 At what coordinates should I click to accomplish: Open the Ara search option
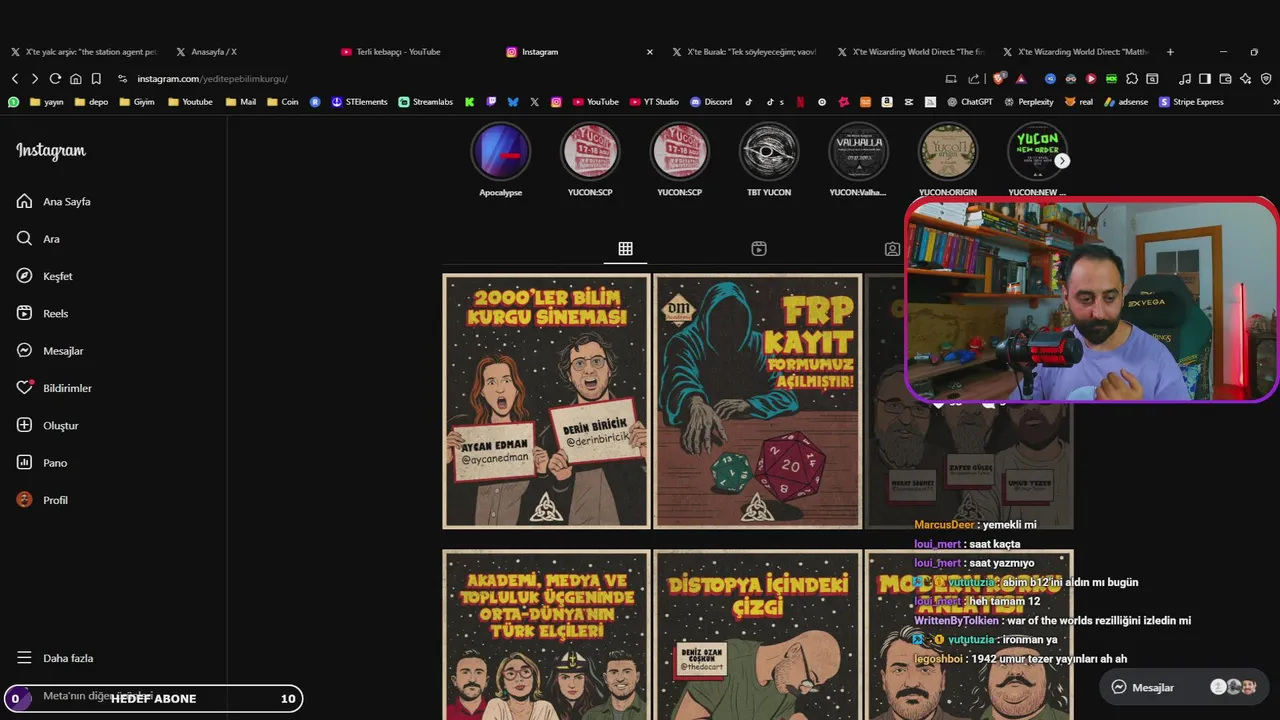[x=38, y=239]
